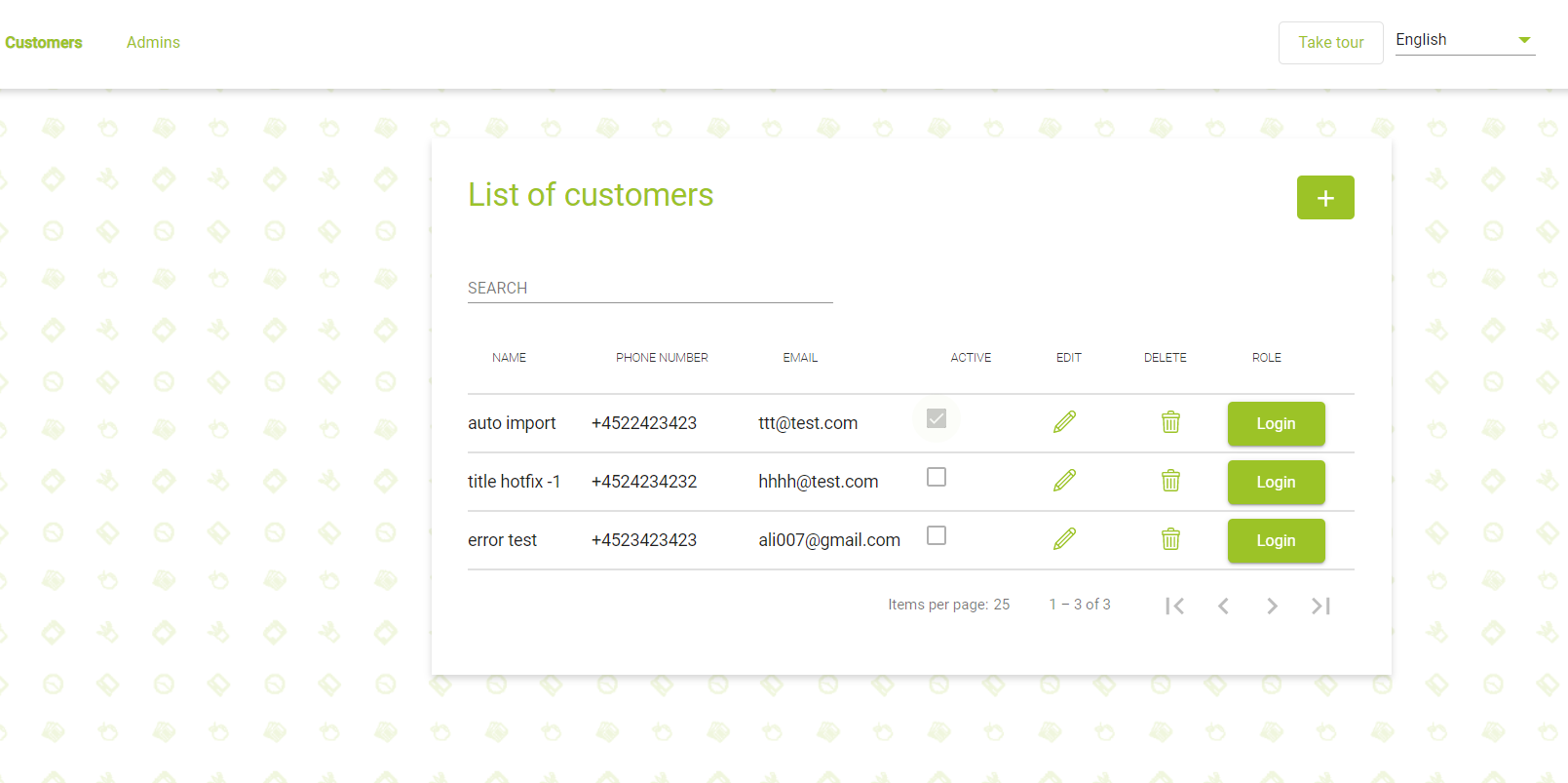1568x783 pixels.
Task: Go to the previous page of customers
Action: click(1223, 607)
